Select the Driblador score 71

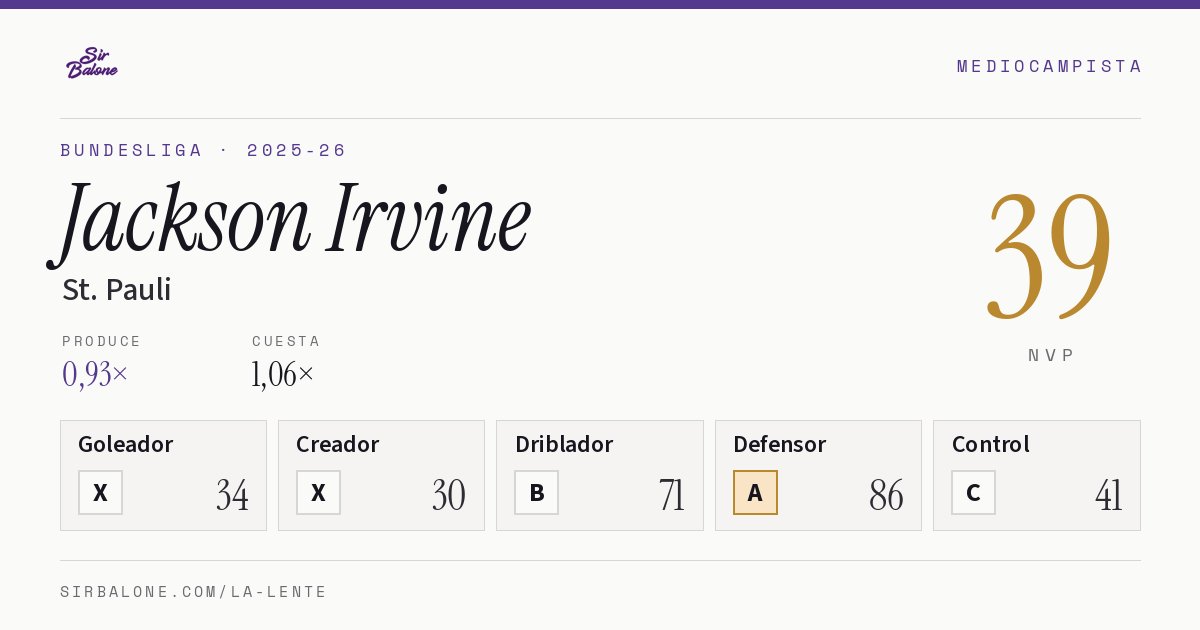pyautogui.click(x=671, y=495)
